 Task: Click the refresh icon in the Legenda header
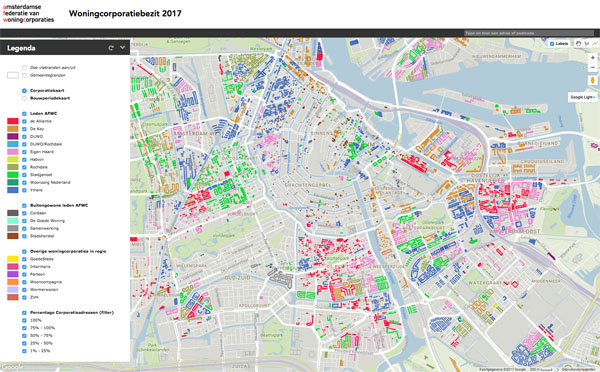111,48
